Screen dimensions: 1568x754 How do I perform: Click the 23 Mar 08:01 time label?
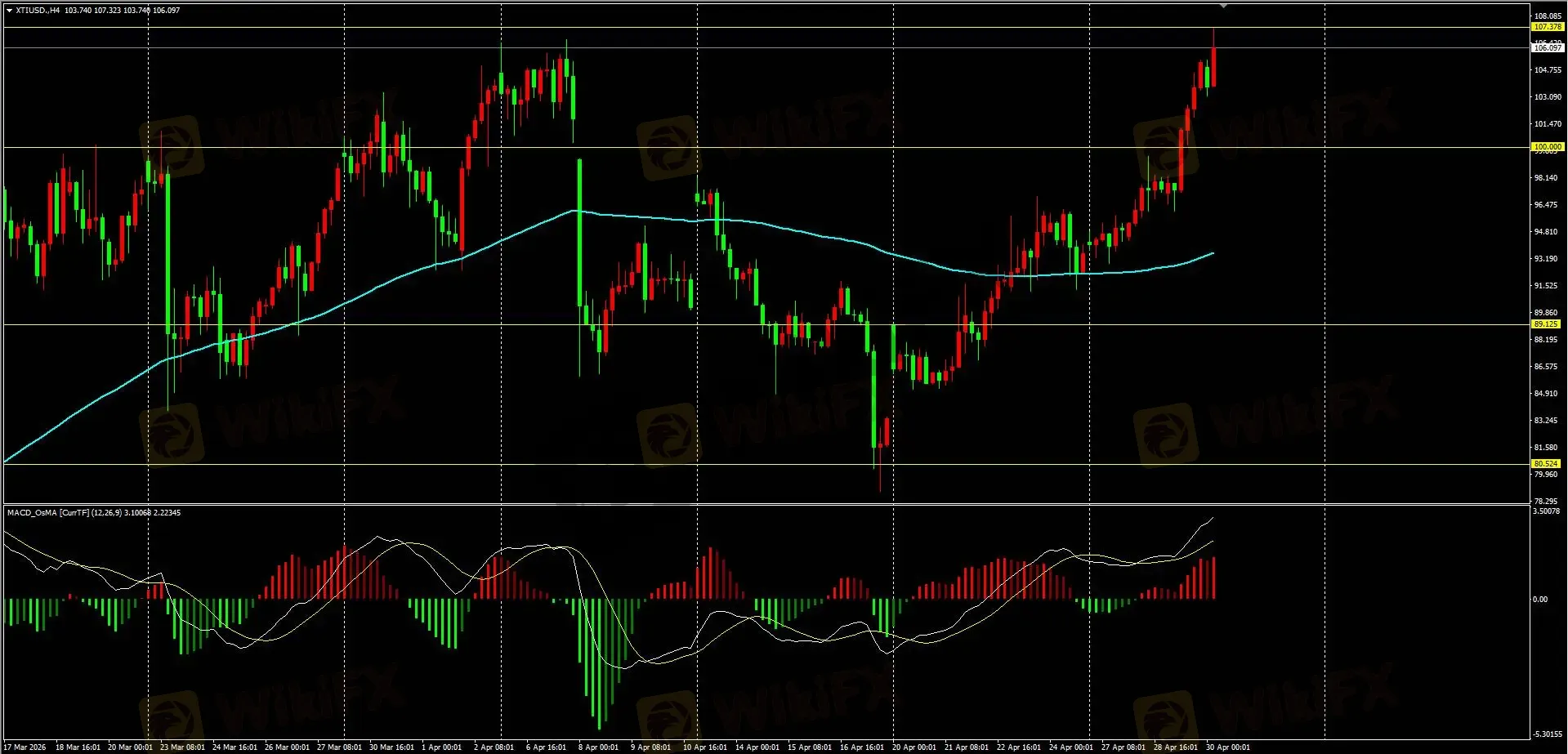[x=182, y=747]
